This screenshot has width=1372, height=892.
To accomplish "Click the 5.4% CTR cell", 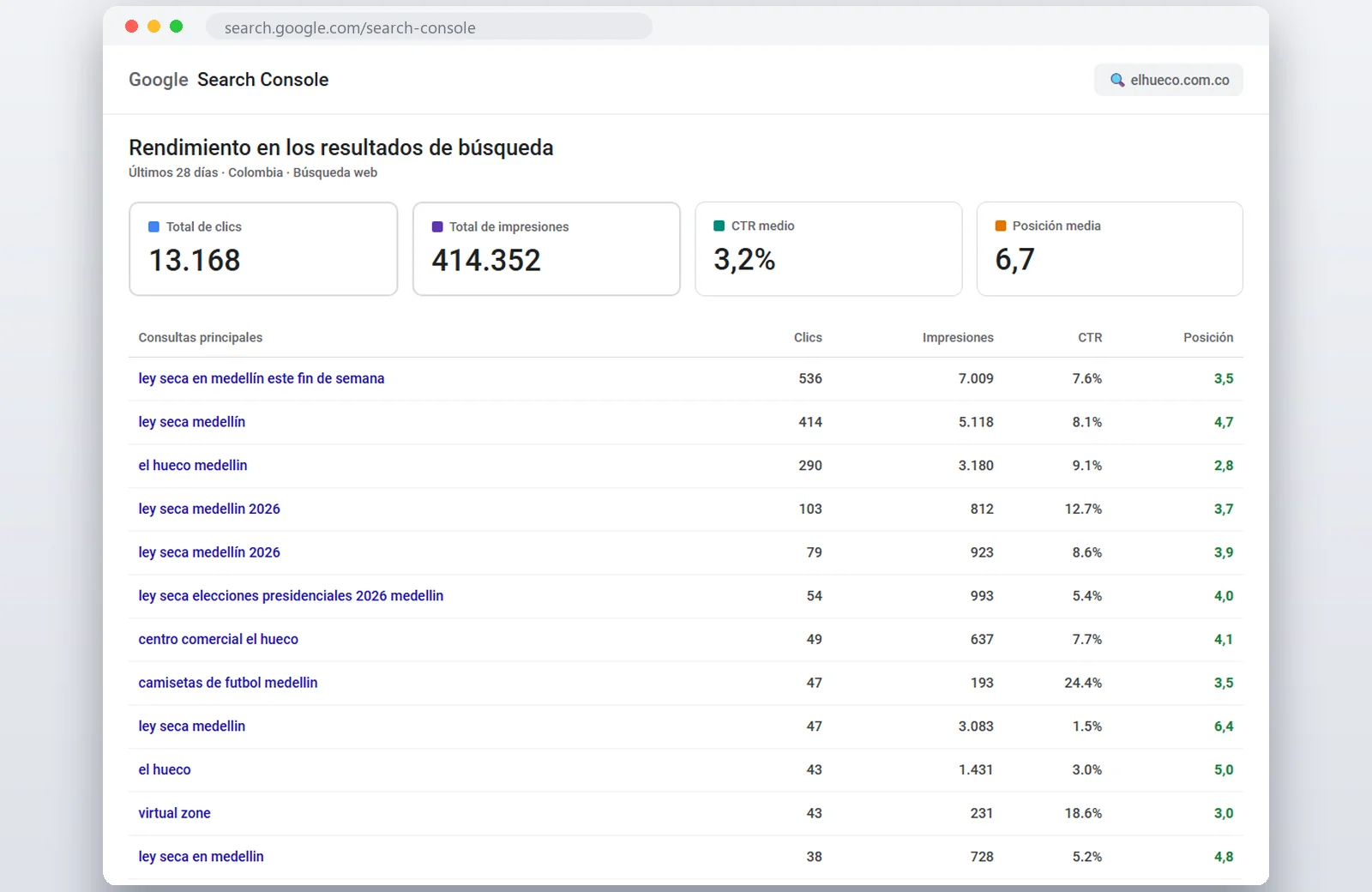I will [x=1087, y=595].
